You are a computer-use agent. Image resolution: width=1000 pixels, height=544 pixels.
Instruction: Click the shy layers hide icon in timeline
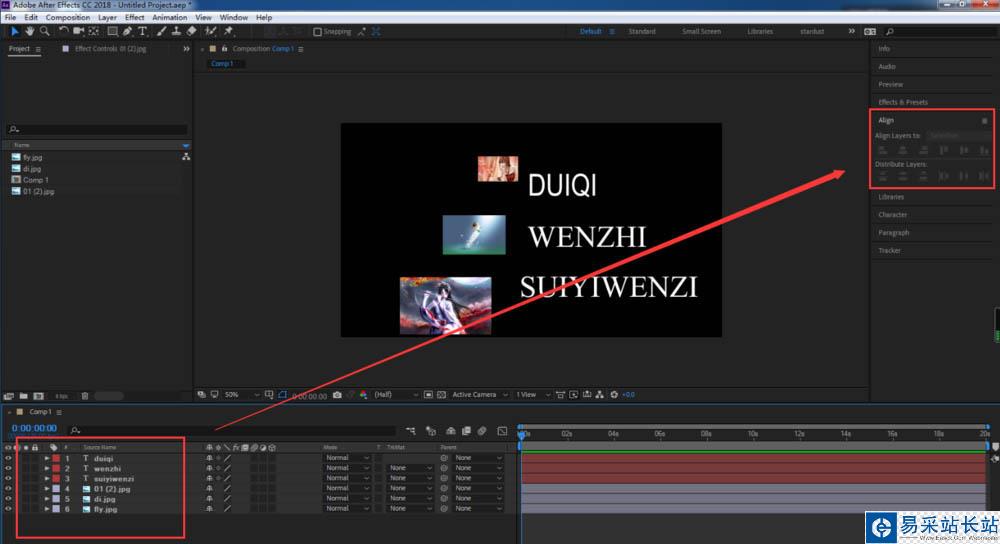451,431
